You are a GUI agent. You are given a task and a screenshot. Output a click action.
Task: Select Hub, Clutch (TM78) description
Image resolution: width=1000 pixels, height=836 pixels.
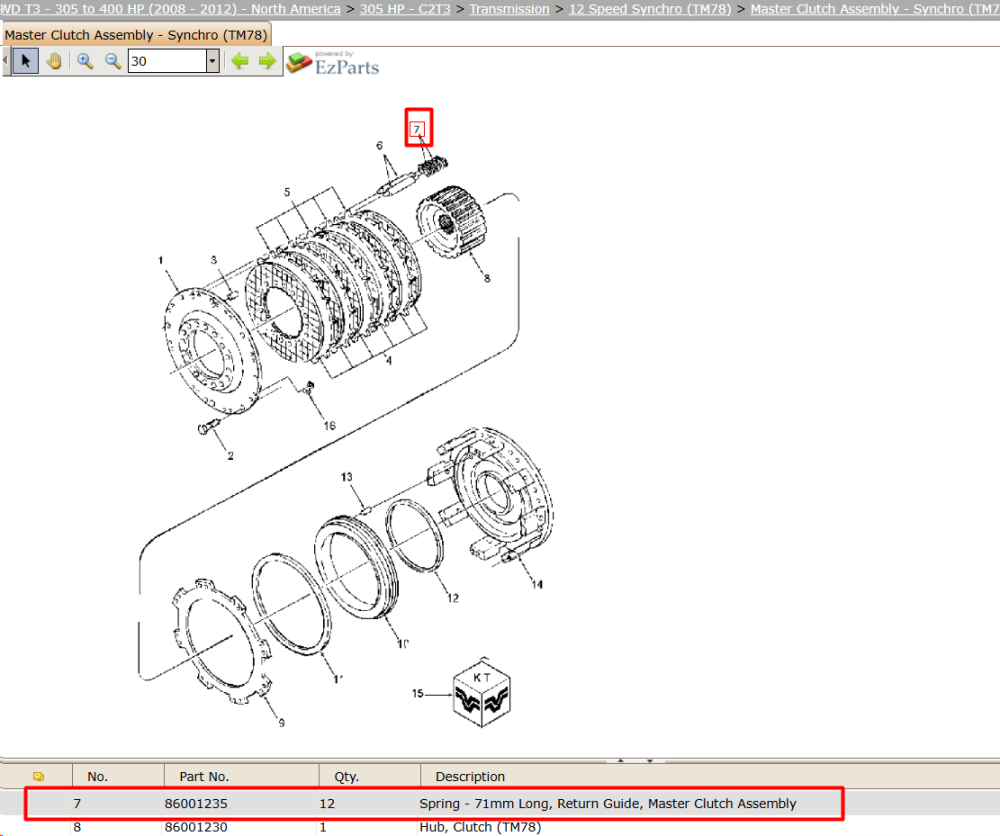point(480,827)
